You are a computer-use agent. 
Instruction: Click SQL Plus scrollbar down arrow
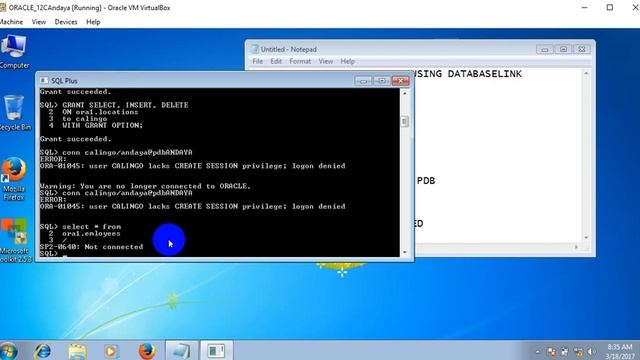tap(404, 252)
